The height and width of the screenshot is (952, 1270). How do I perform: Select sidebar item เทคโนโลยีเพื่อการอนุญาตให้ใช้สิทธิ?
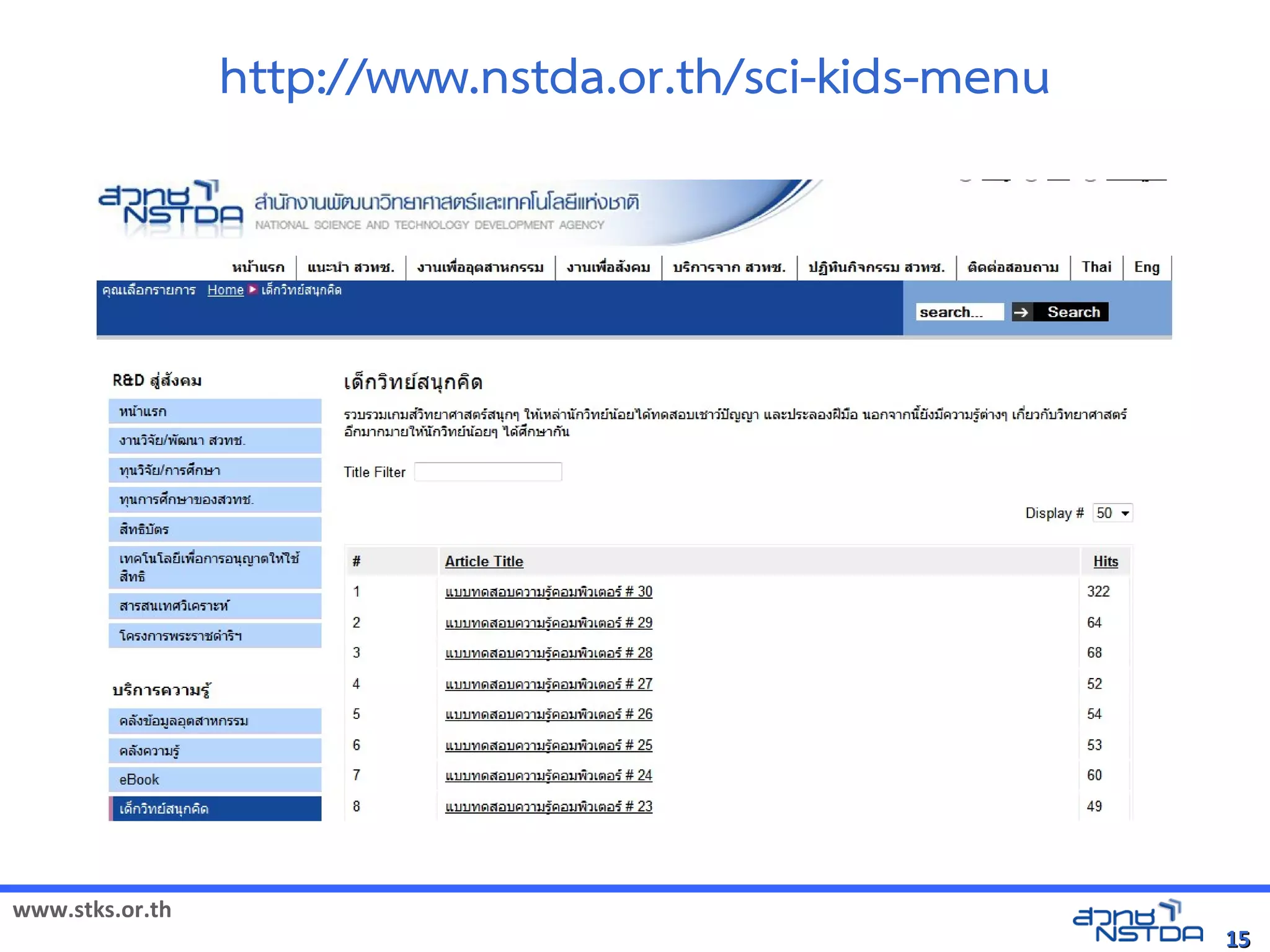[x=215, y=567]
